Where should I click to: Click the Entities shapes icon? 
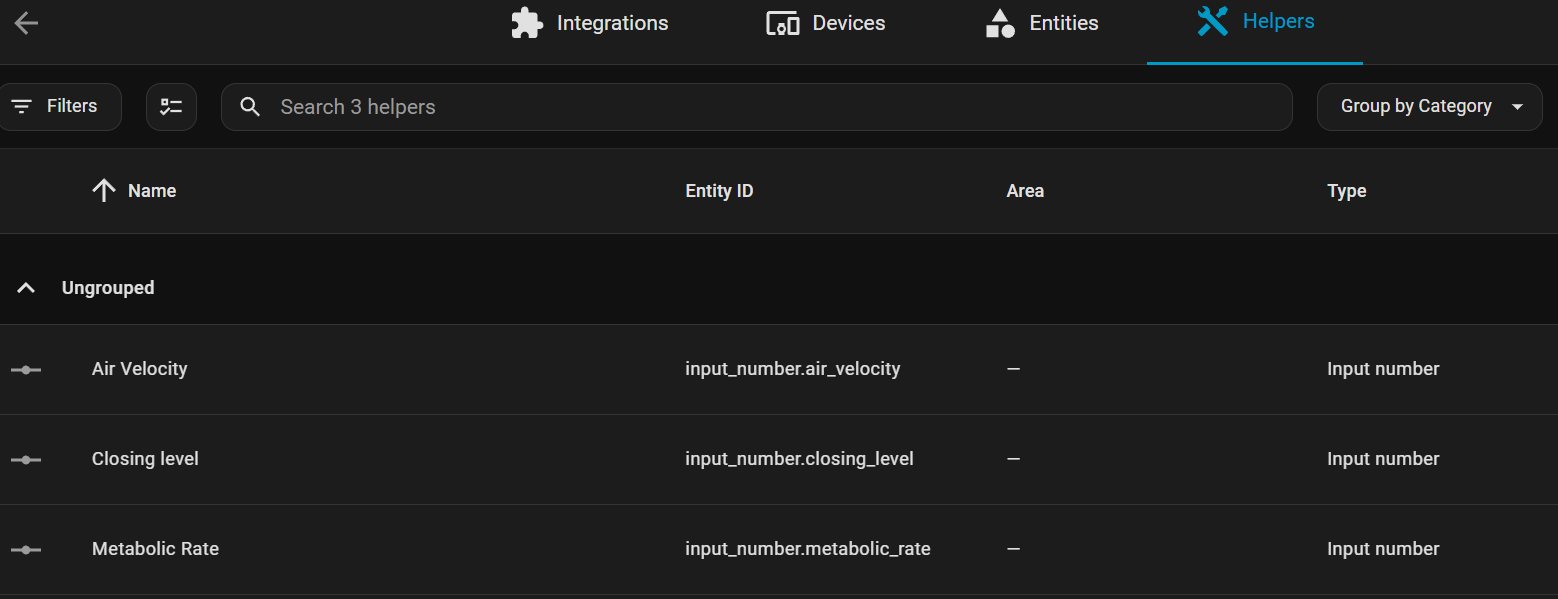click(x=1000, y=23)
